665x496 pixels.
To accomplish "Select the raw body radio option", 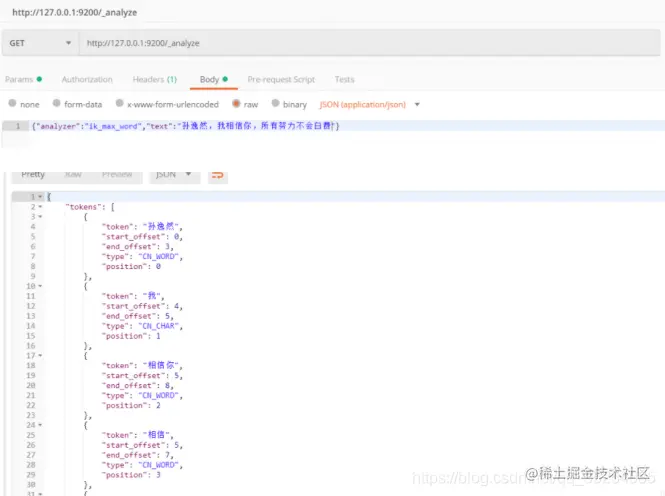I will click(x=236, y=103).
